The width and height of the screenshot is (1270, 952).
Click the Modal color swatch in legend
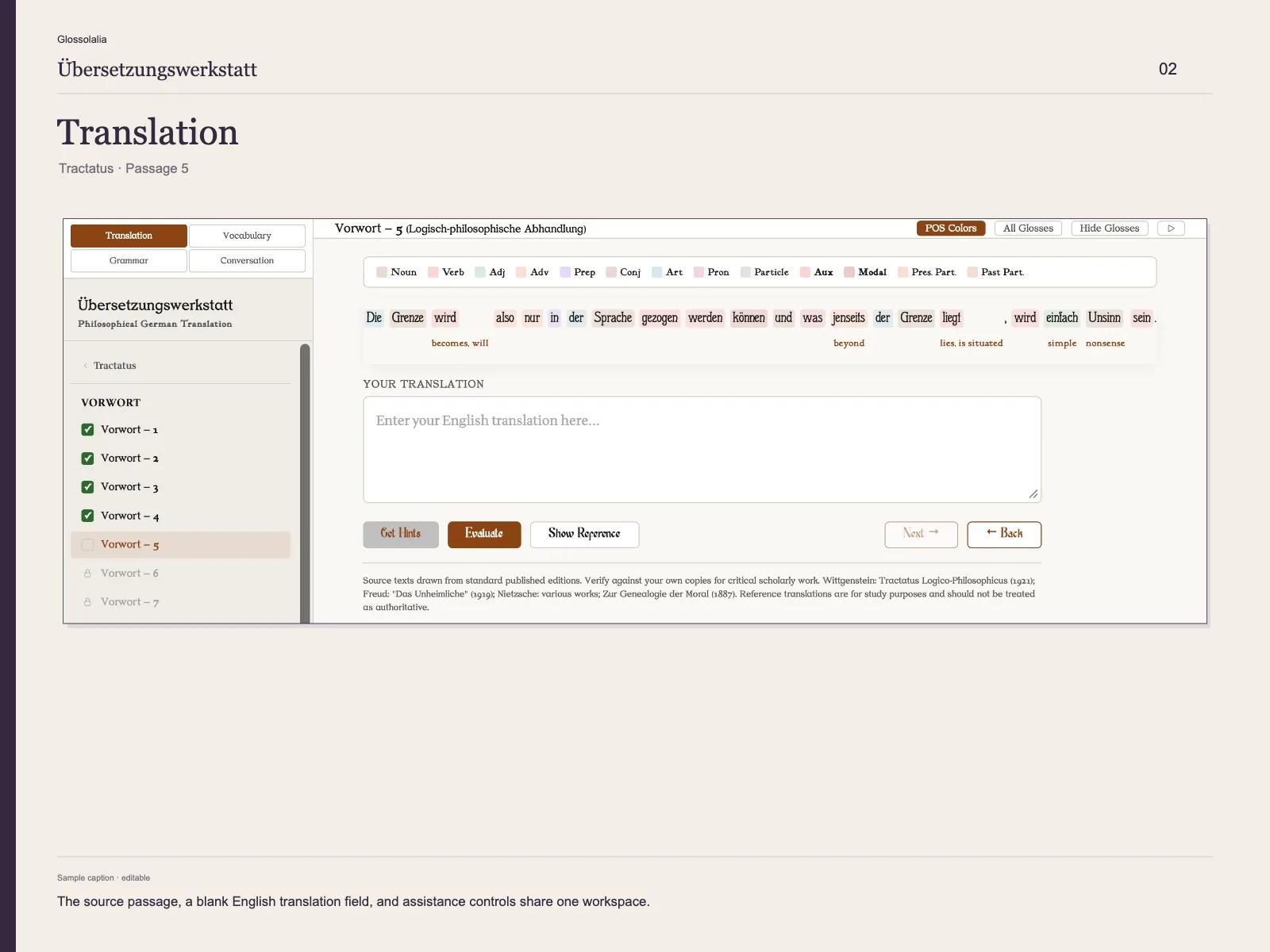click(x=849, y=272)
